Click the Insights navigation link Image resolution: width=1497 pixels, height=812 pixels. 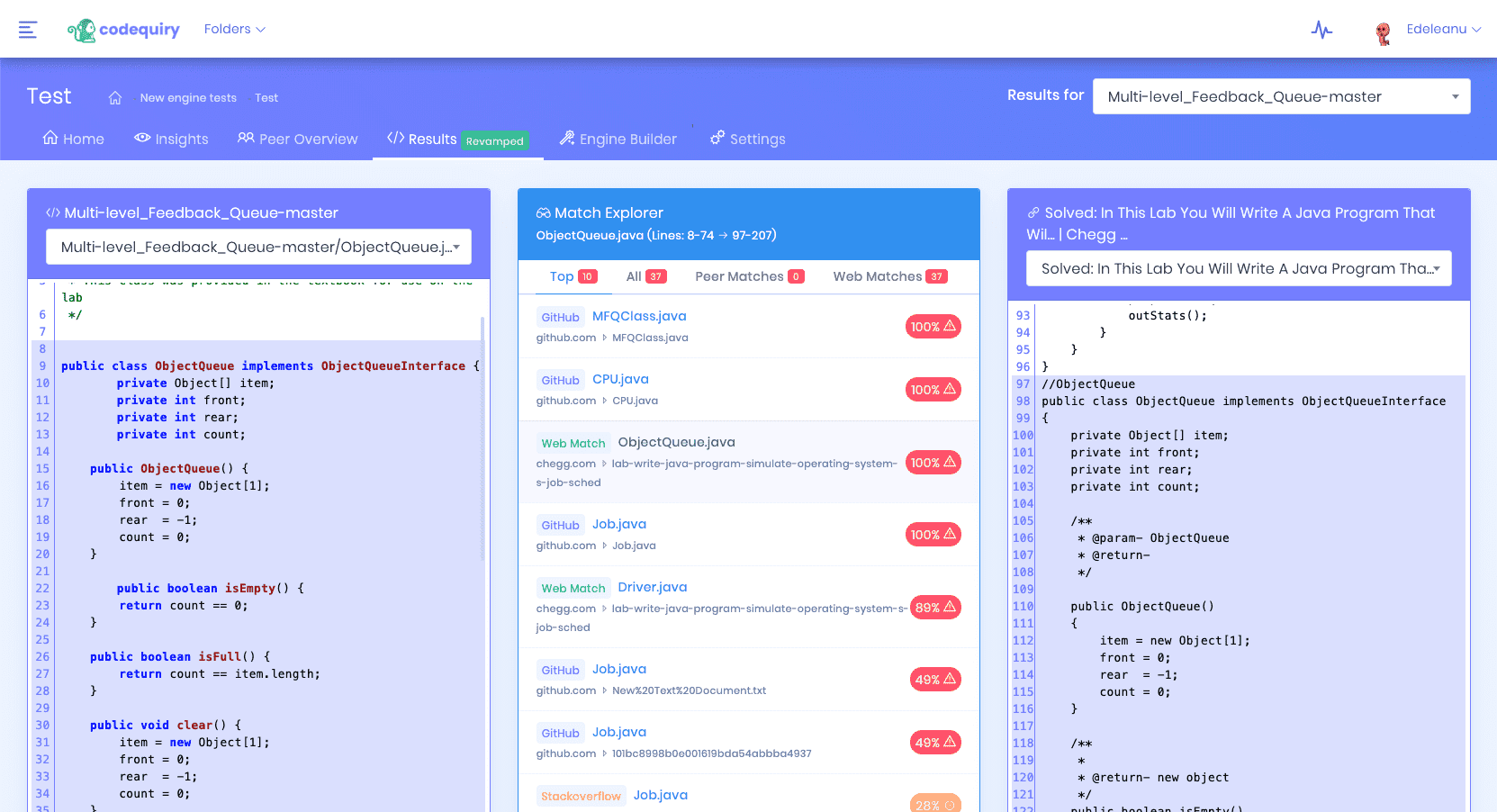pyautogui.click(x=171, y=139)
